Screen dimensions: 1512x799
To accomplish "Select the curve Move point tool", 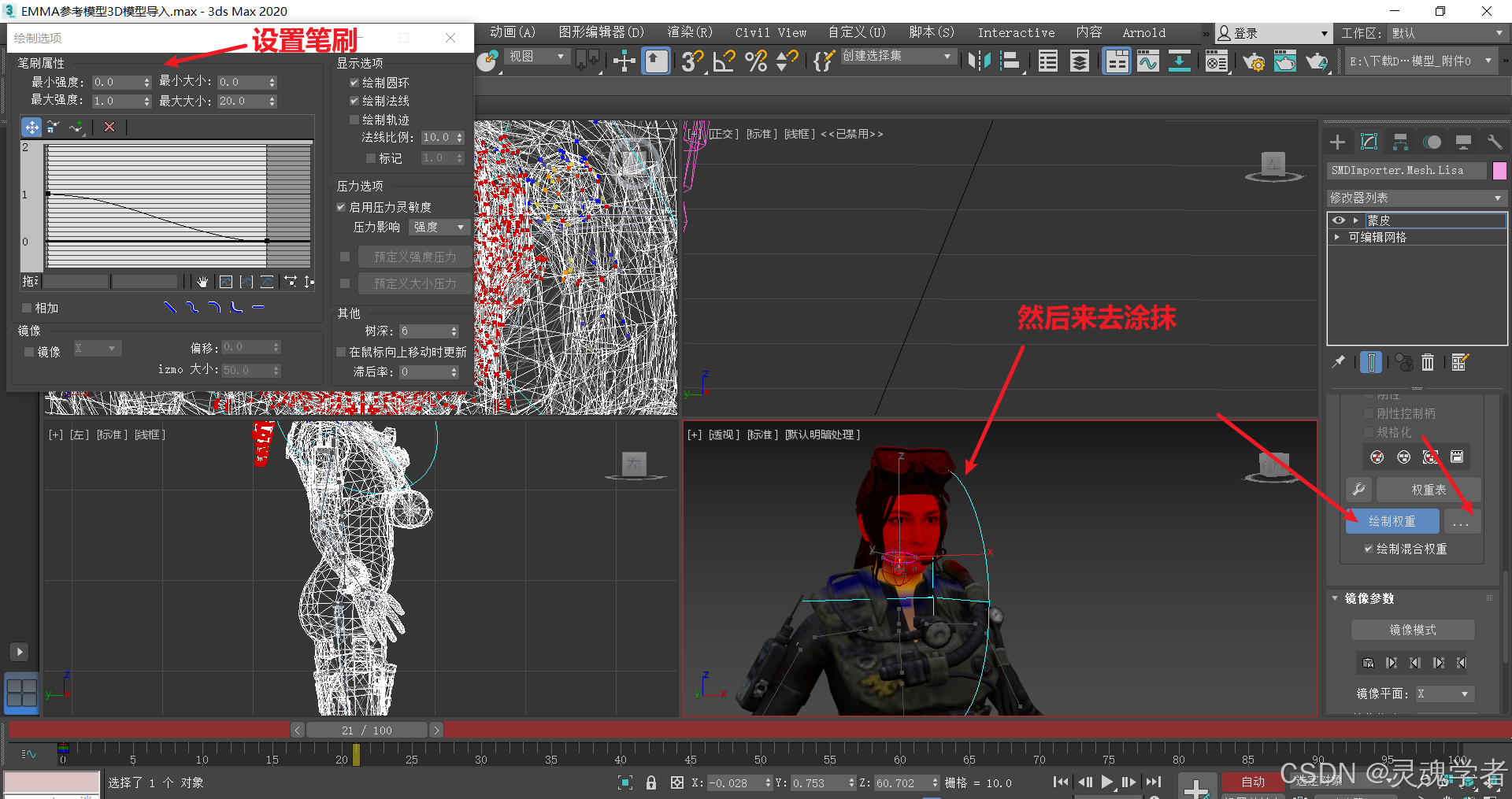I will (x=31, y=127).
